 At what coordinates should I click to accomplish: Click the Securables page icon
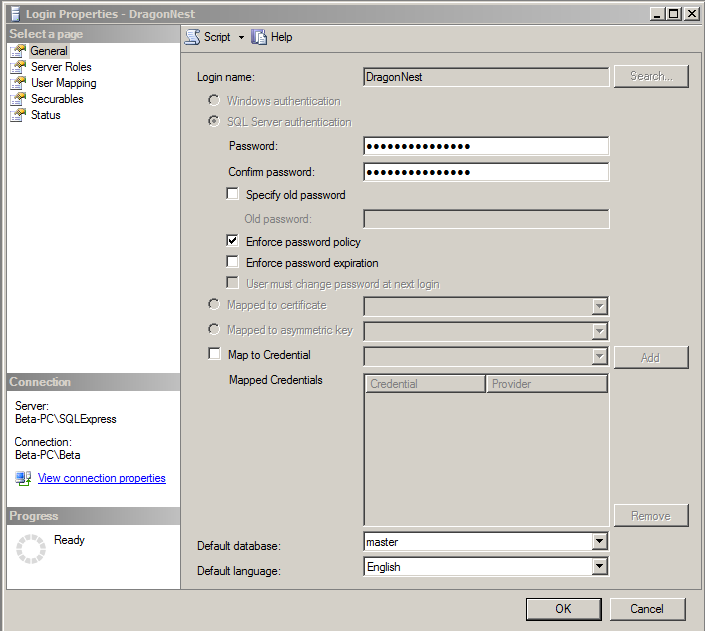click(18, 99)
